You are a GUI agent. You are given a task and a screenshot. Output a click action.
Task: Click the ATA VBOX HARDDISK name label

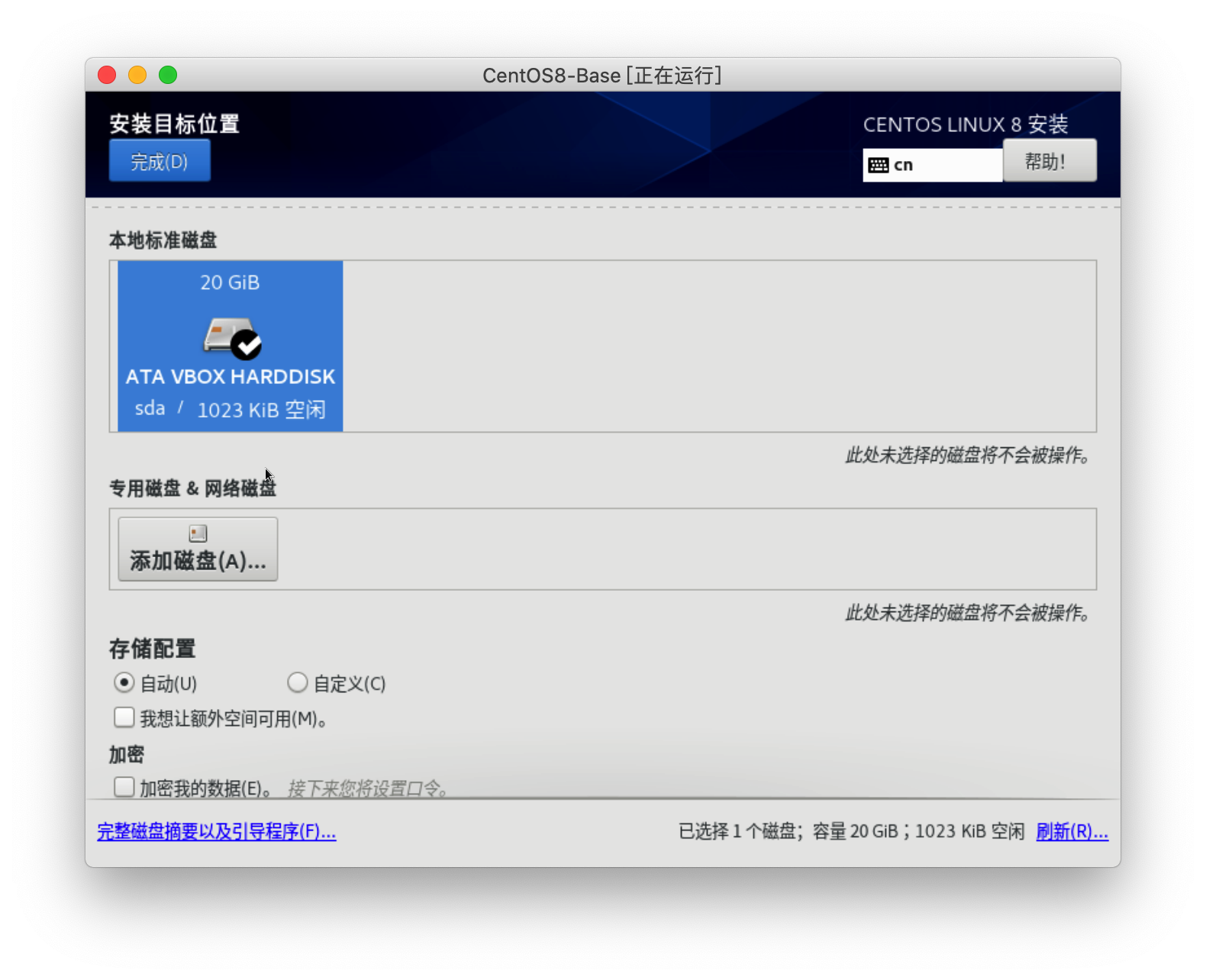(x=231, y=377)
